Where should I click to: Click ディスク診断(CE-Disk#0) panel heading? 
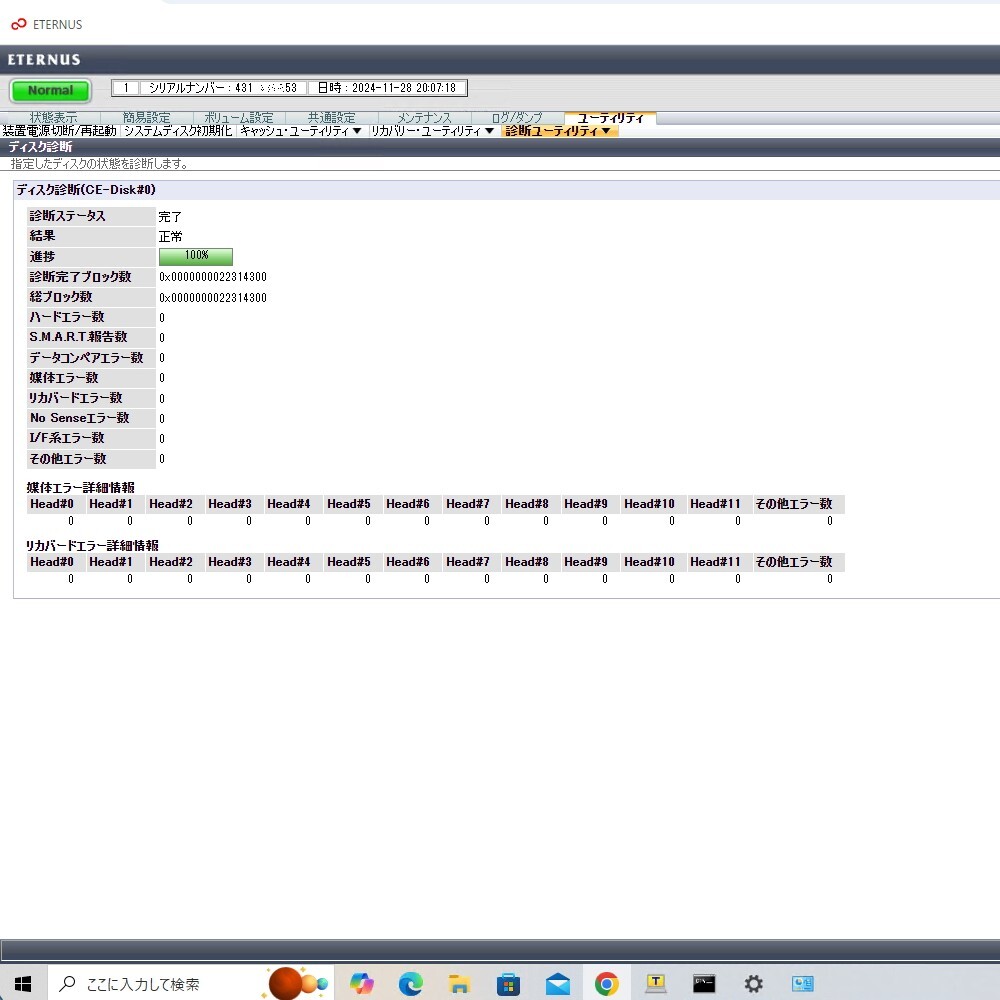tap(86, 190)
